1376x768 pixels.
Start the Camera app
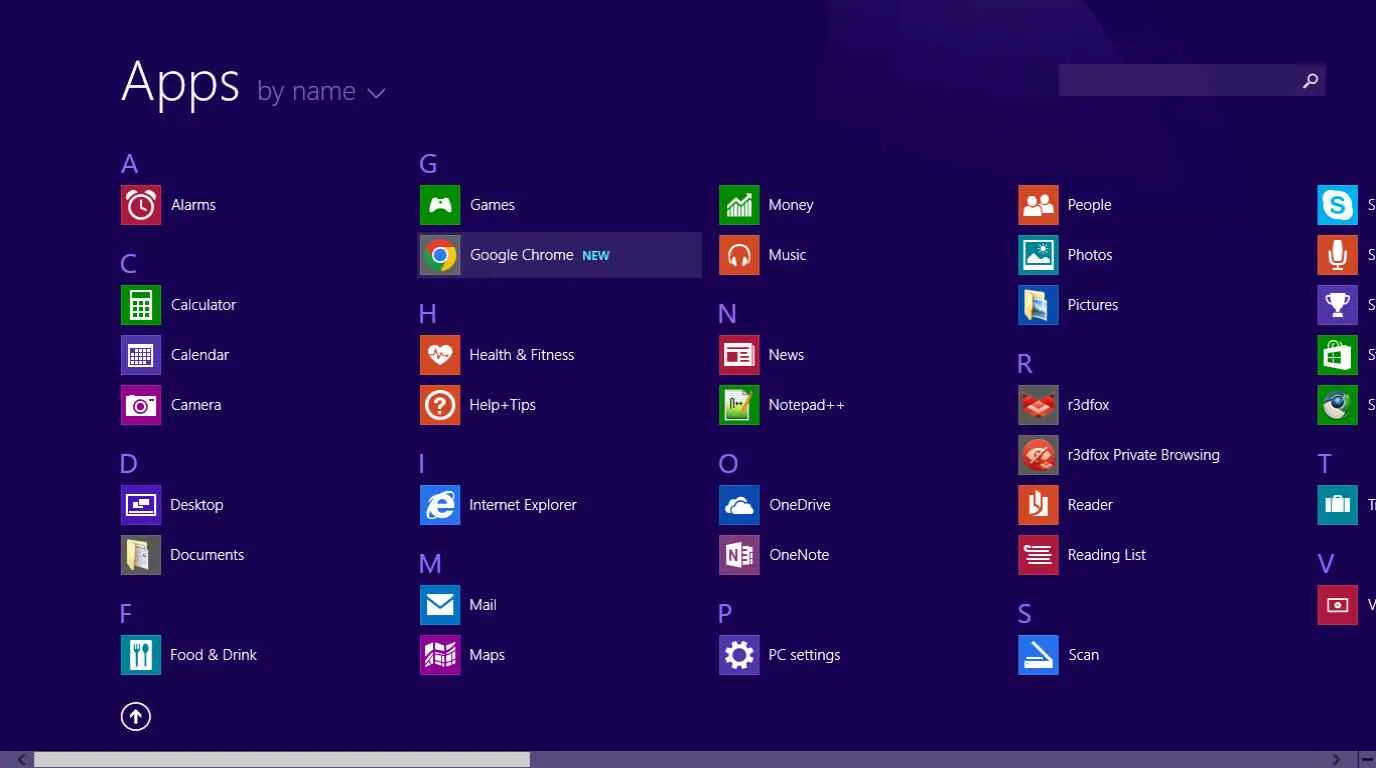coord(171,405)
